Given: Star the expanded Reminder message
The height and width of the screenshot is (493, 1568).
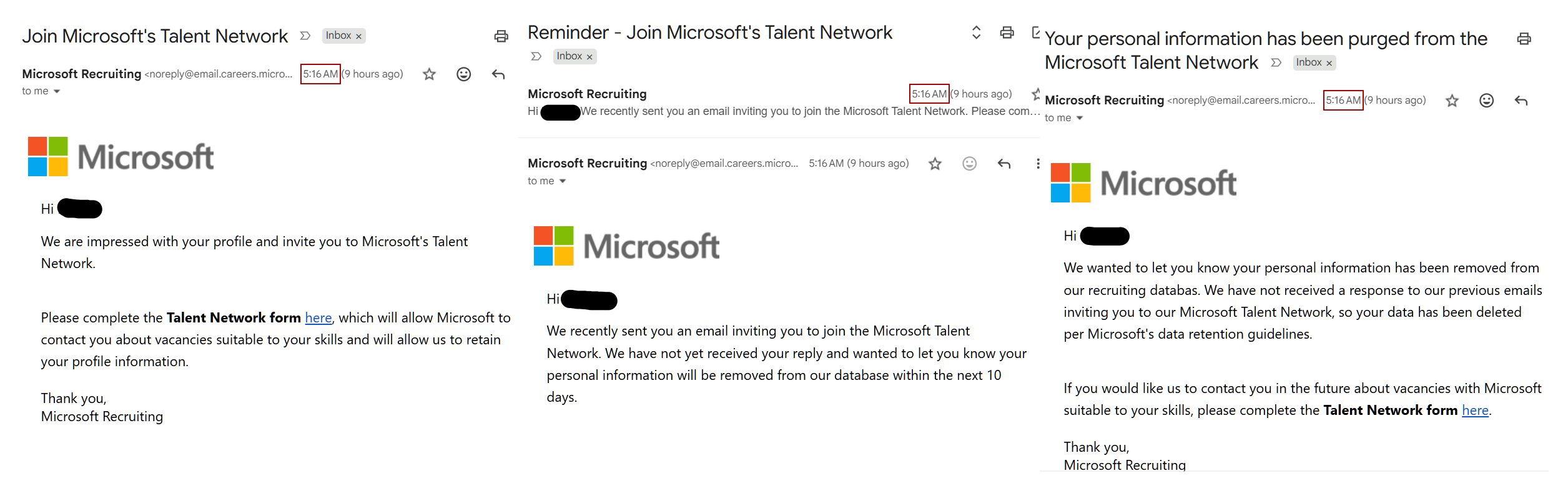Looking at the screenshot, I should [x=935, y=164].
